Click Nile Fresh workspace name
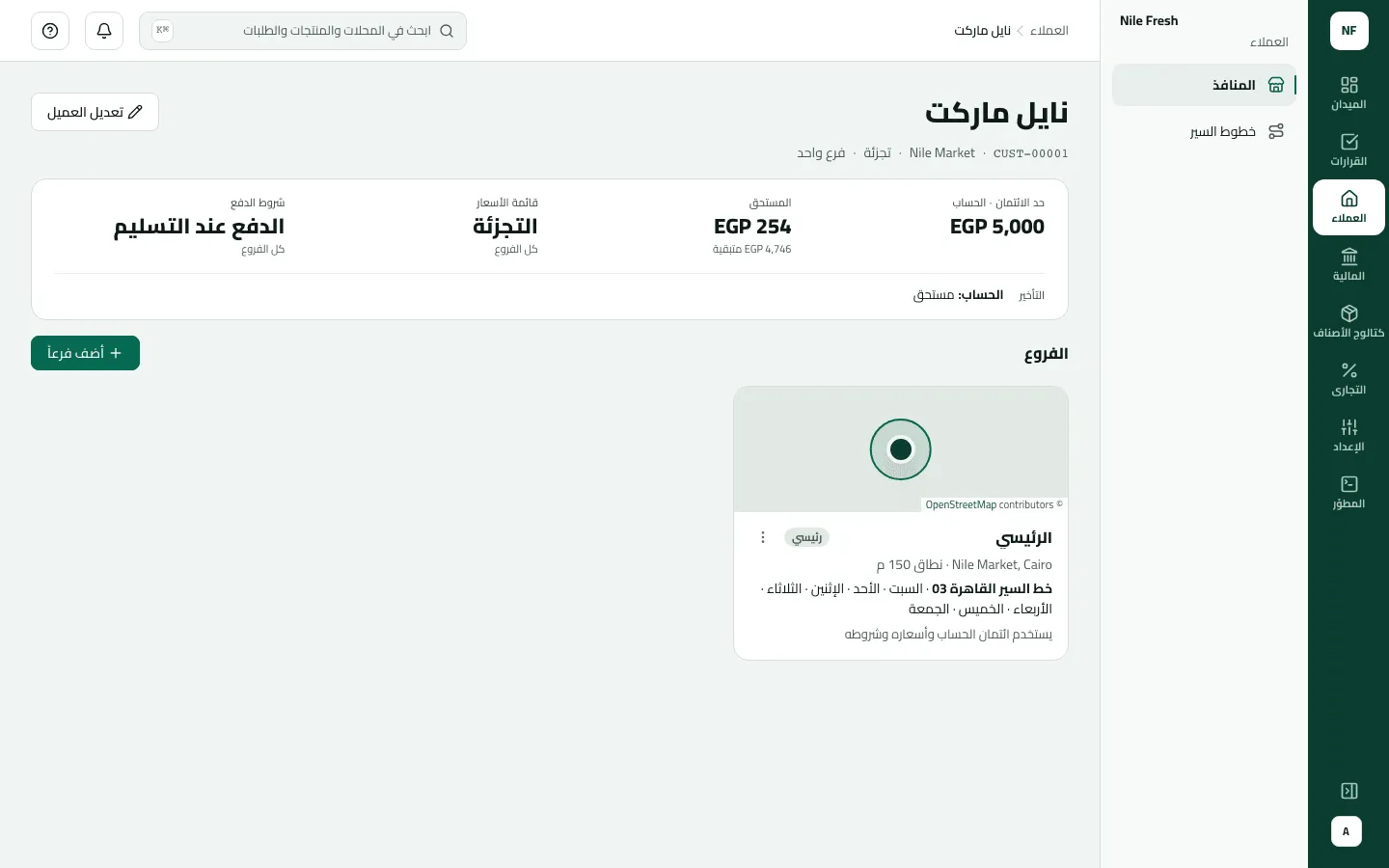This screenshot has width=1389, height=868. (x=1149, y=20)
